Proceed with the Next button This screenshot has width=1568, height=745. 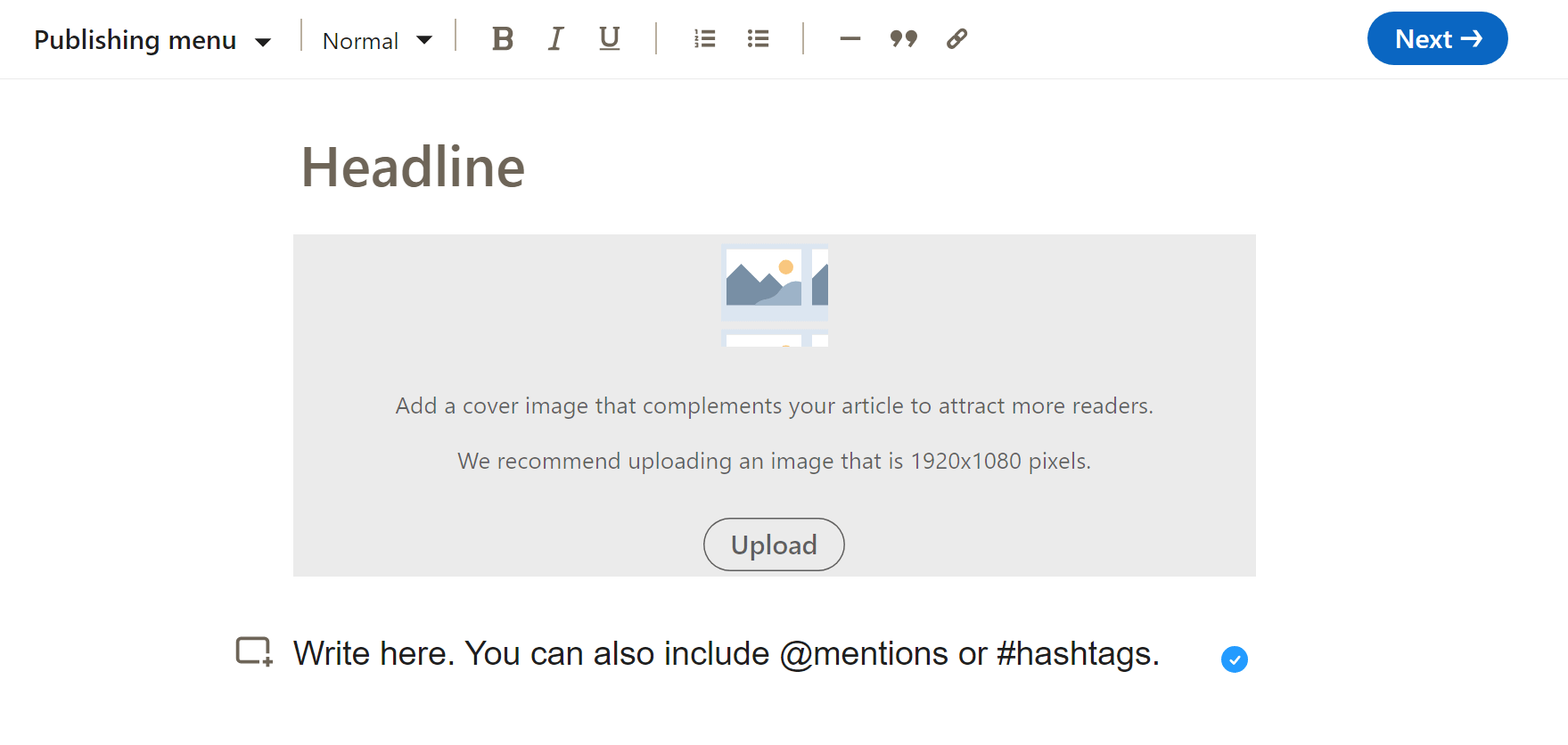pyautogui.click(x=1437, y=38)
